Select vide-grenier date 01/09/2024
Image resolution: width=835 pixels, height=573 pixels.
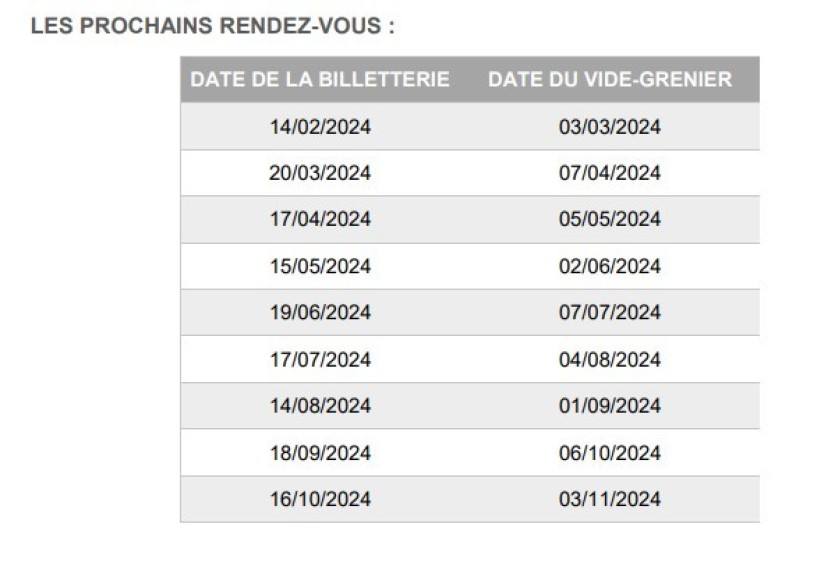tap(610, 406)
